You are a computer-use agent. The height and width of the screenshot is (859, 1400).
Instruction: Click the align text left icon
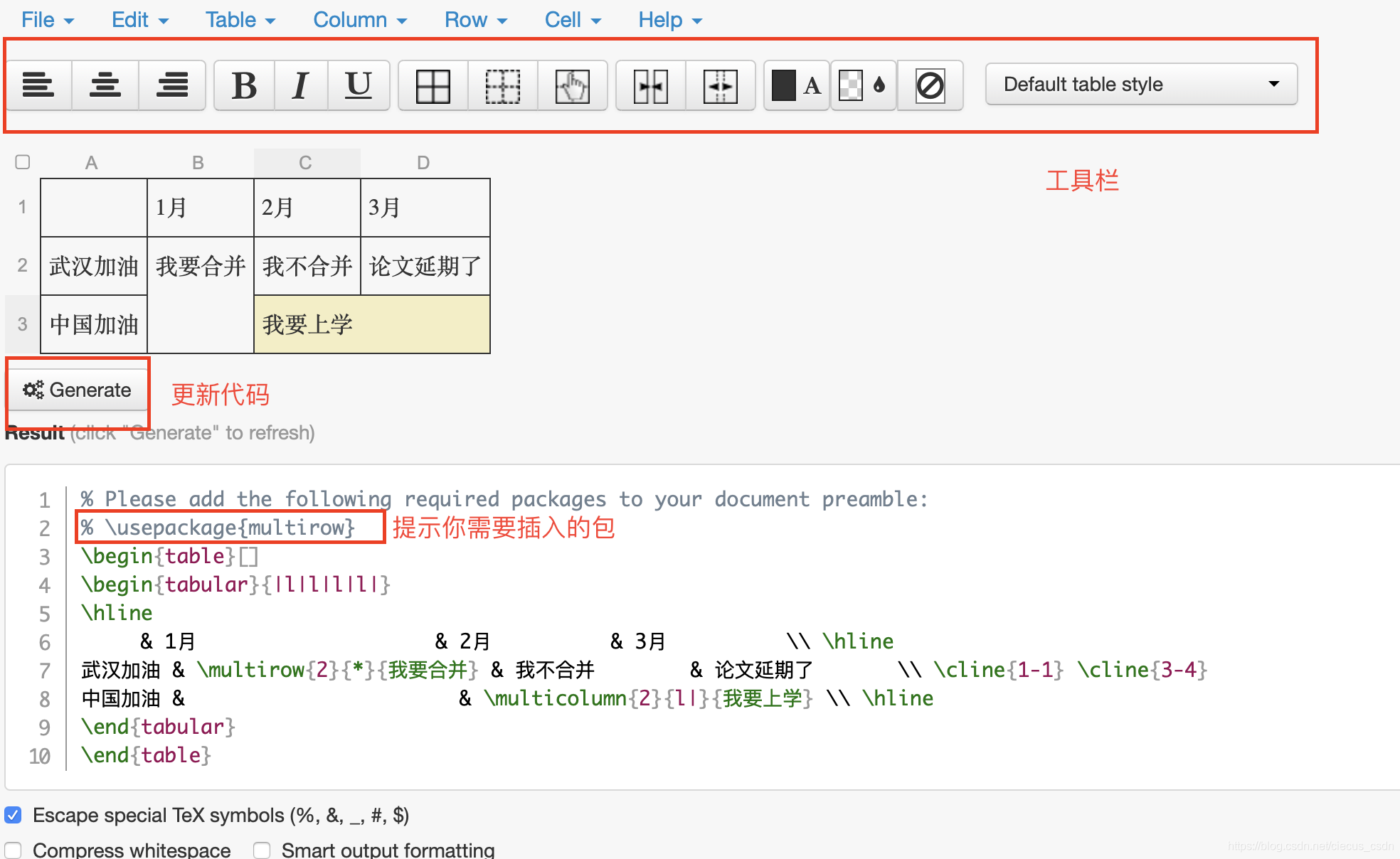pos(38,85)
